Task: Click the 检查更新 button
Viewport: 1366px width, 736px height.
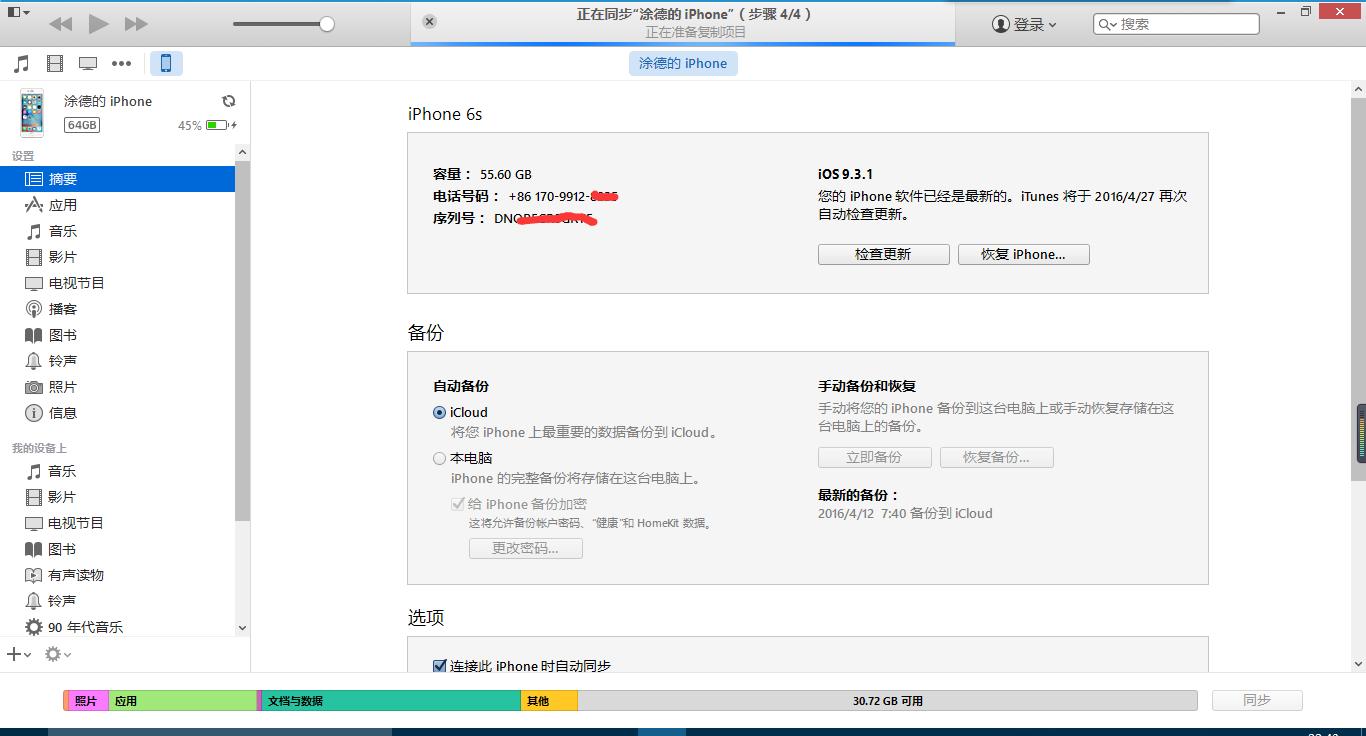Action: point(883,254)
